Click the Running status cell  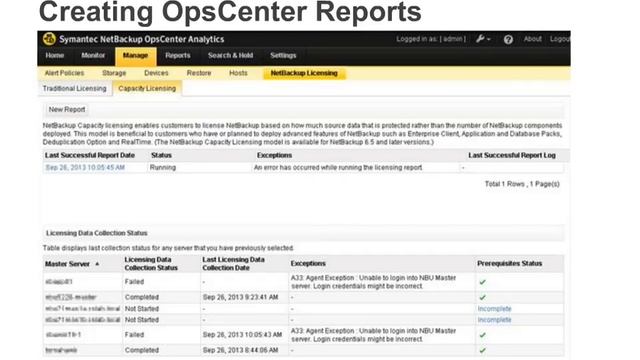pos(163,168)
